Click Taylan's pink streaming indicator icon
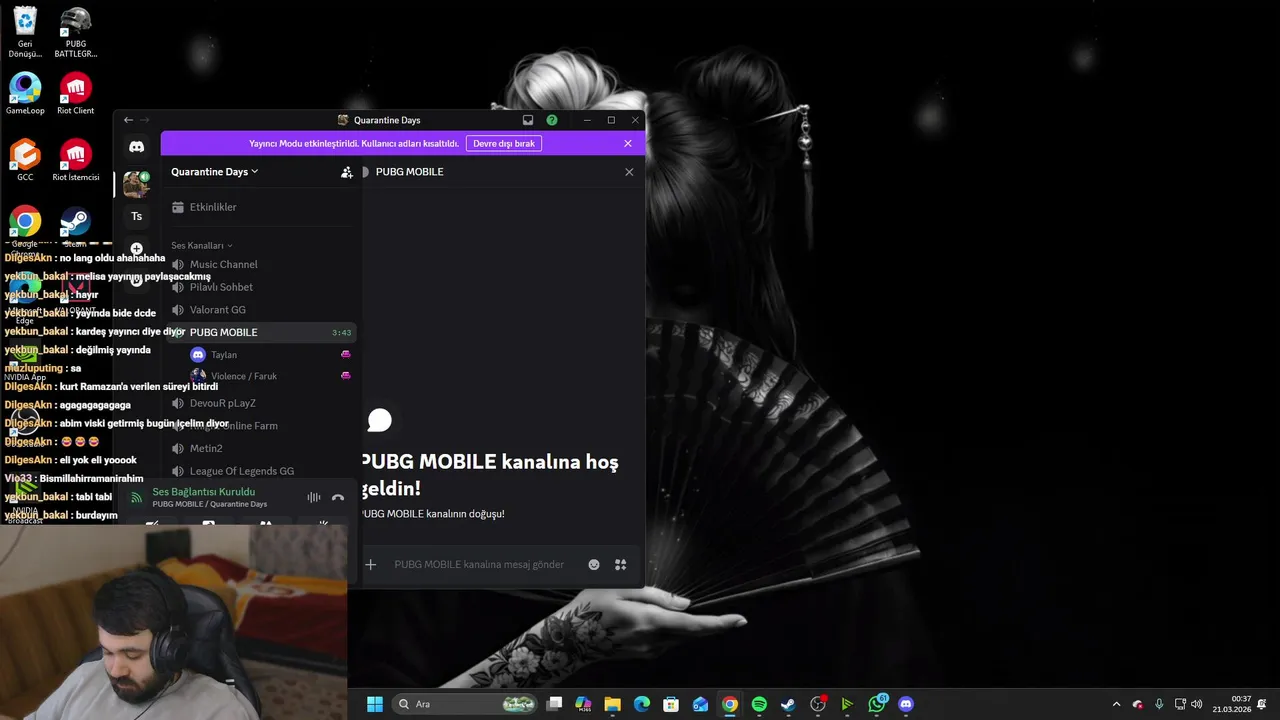 pos(346,354)
